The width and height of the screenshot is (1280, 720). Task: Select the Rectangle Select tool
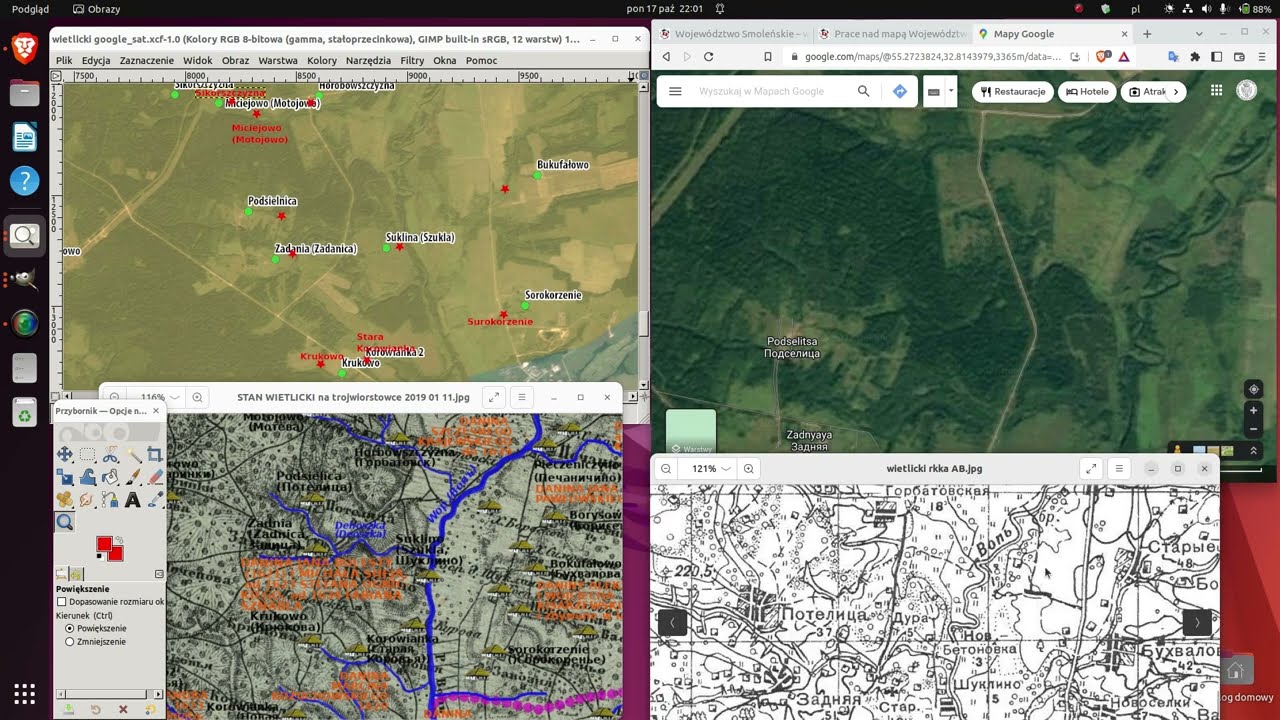click(88, 455)
